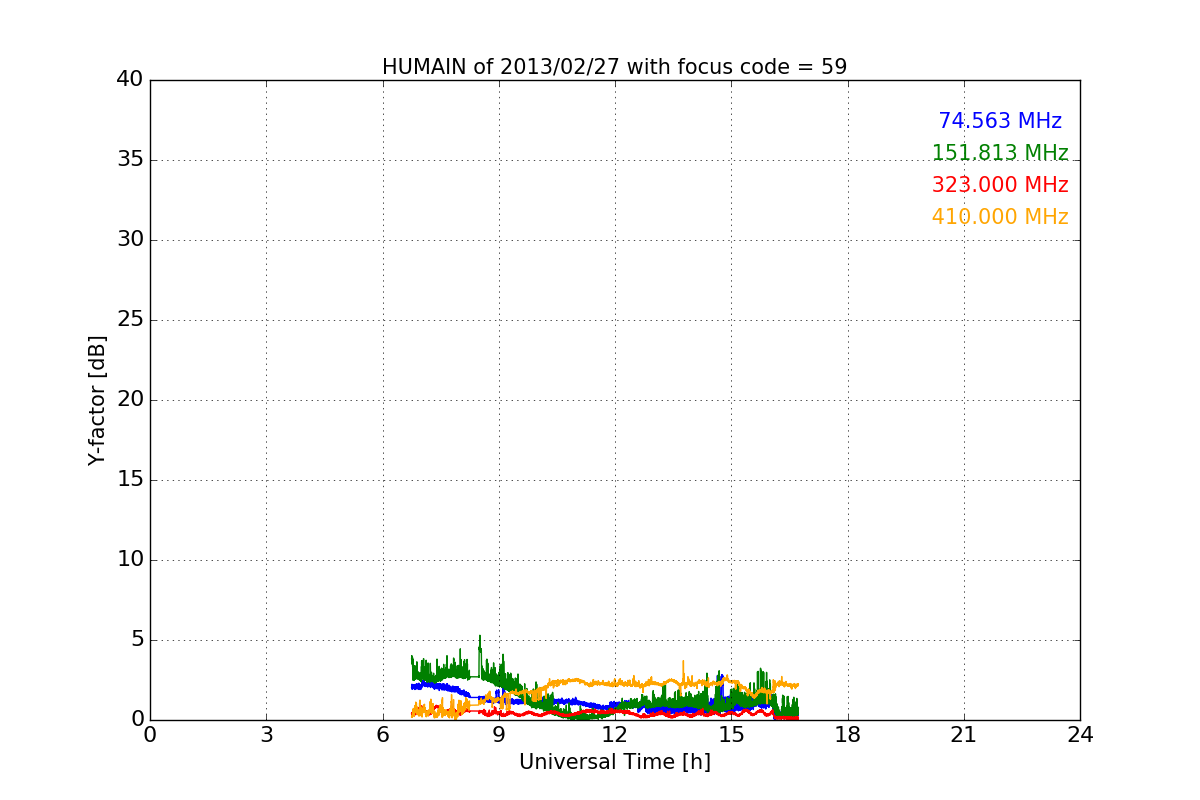The height and width of the screenshot is (800, 1200).
Task: Click the x-axis tick label '12'
Action: pyautogui.click(x=615, y=735)
